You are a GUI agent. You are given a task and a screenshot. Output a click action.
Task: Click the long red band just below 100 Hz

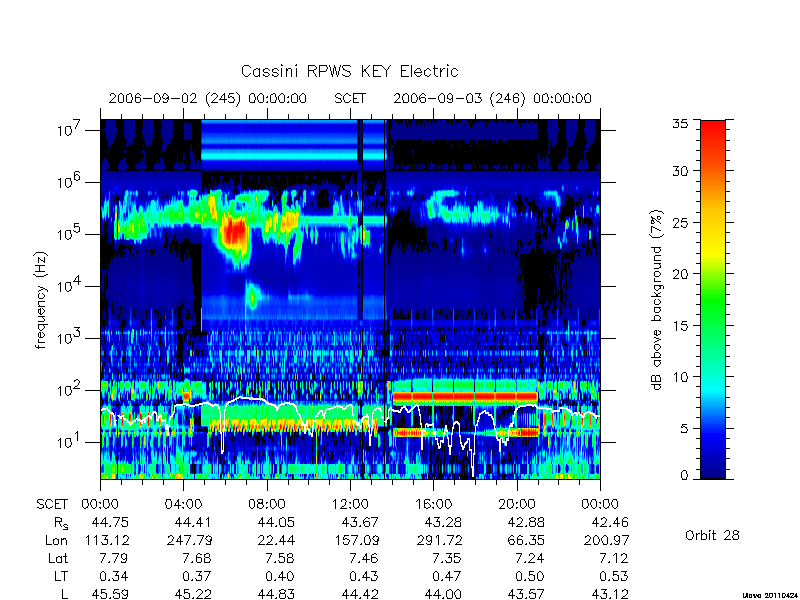(x=465, y=396)
